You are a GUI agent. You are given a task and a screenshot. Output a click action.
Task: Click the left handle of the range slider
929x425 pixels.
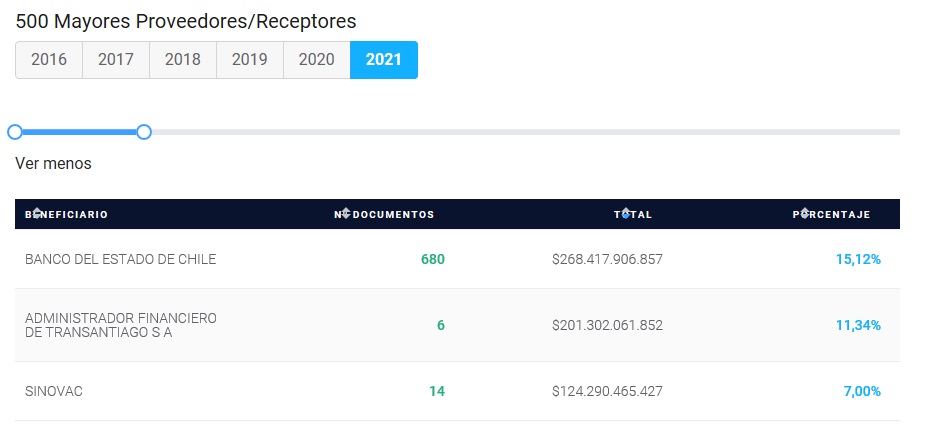pyautogui.click(x=15, y=132)
